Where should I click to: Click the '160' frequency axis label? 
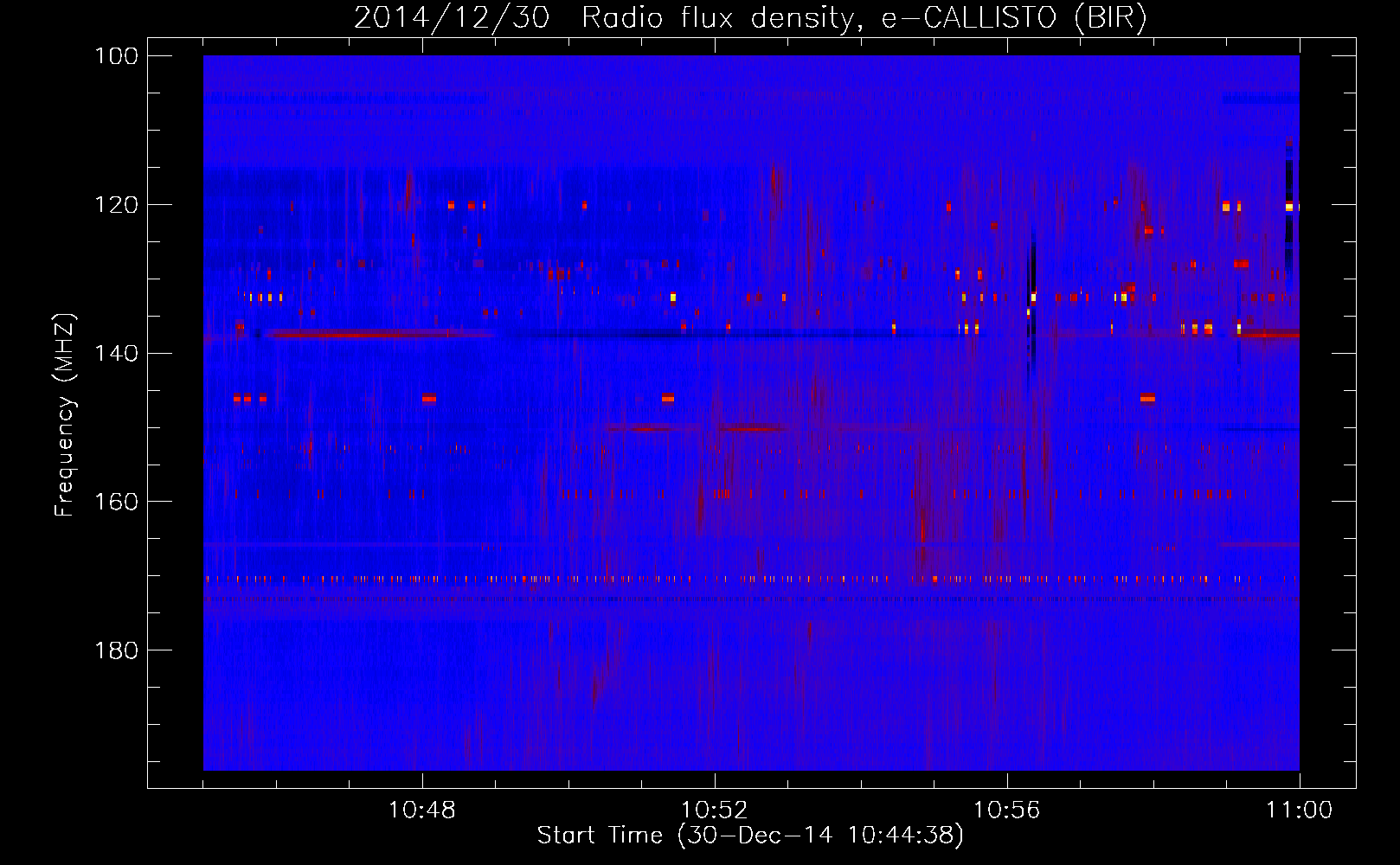click(x=117, y=502)
